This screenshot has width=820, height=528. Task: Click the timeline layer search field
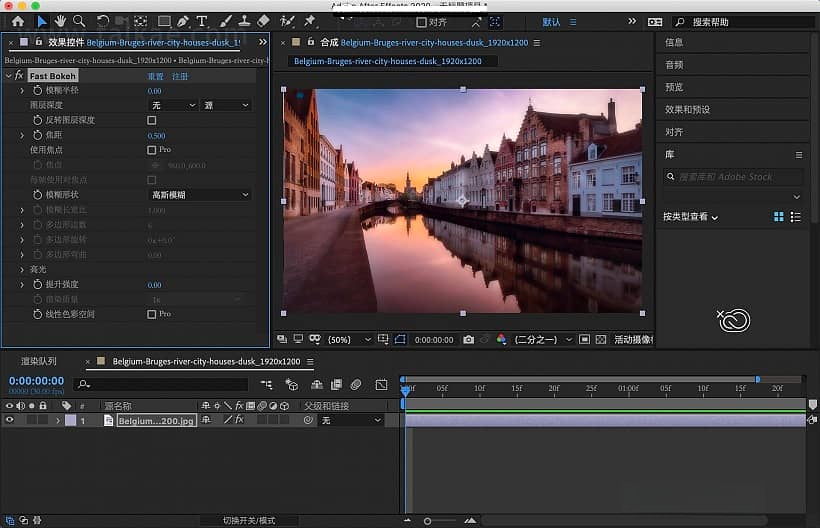click(161, 385)
